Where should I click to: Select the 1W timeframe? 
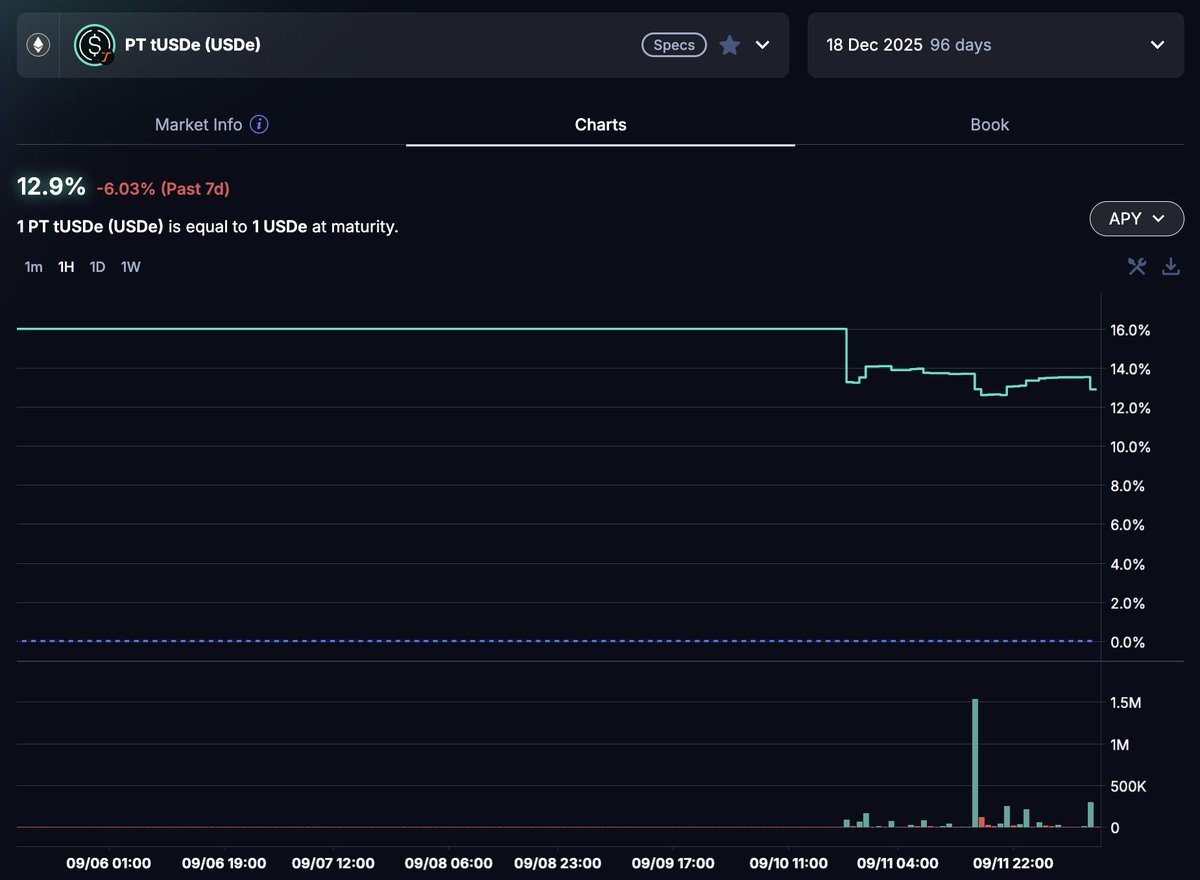pos(131,267)
